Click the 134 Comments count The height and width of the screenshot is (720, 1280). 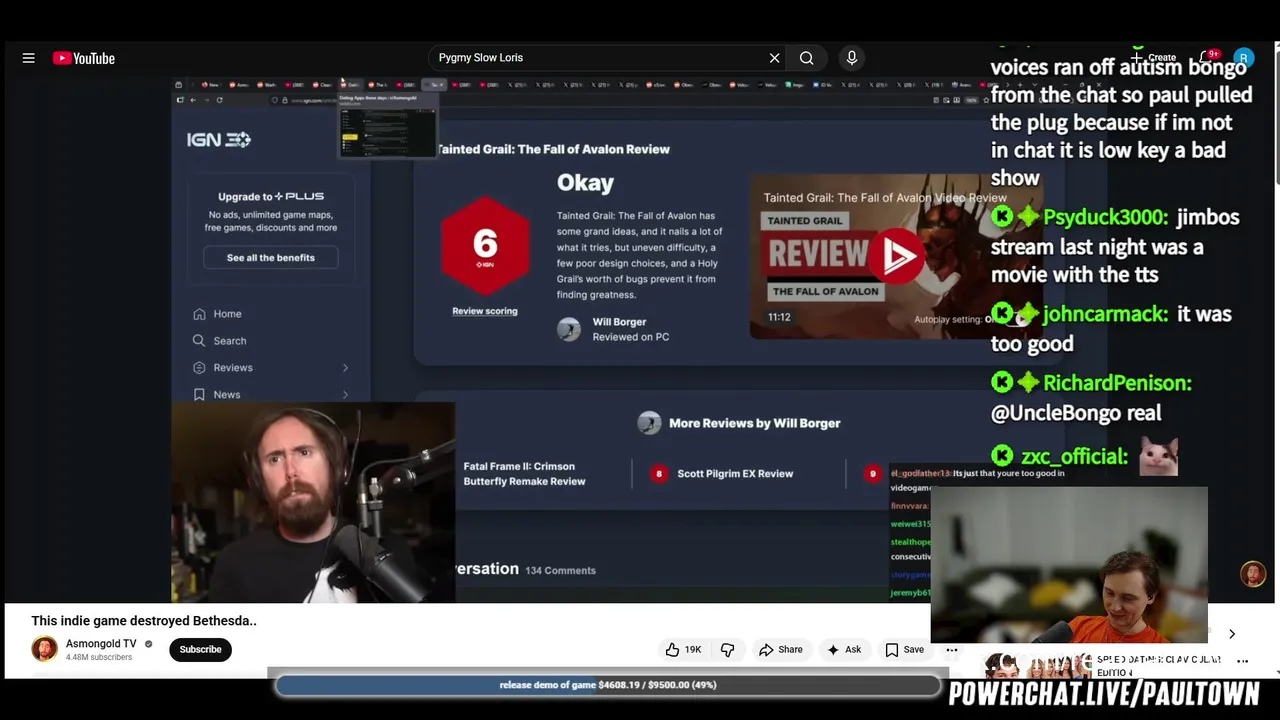[x=560, y=570]
